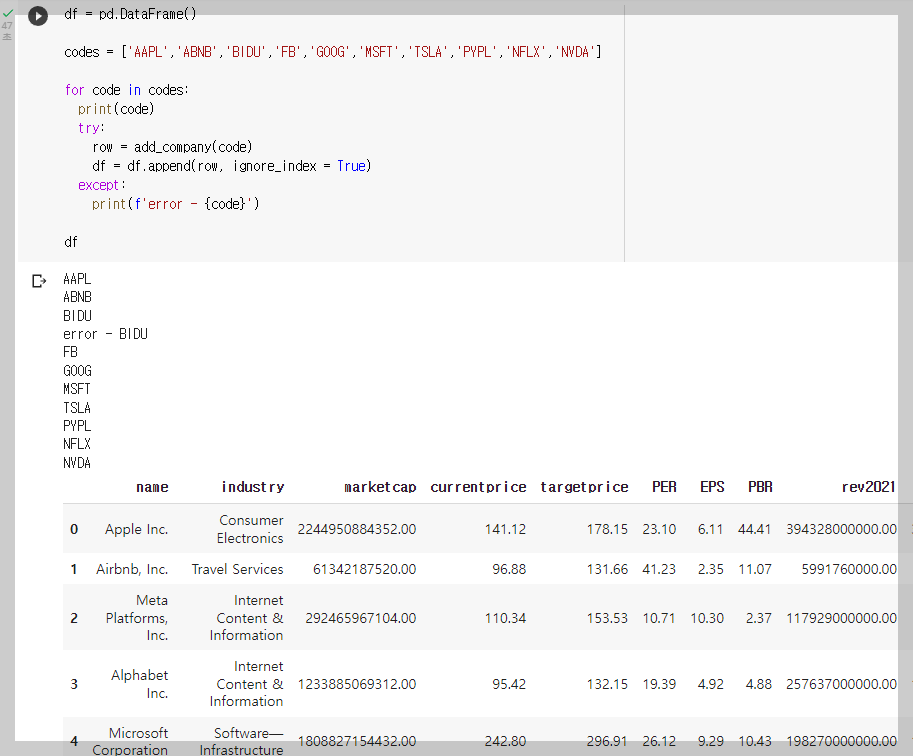Click the 'TSLA' printed output line
This screenshot has height=756, width=913.
[77, 408]
